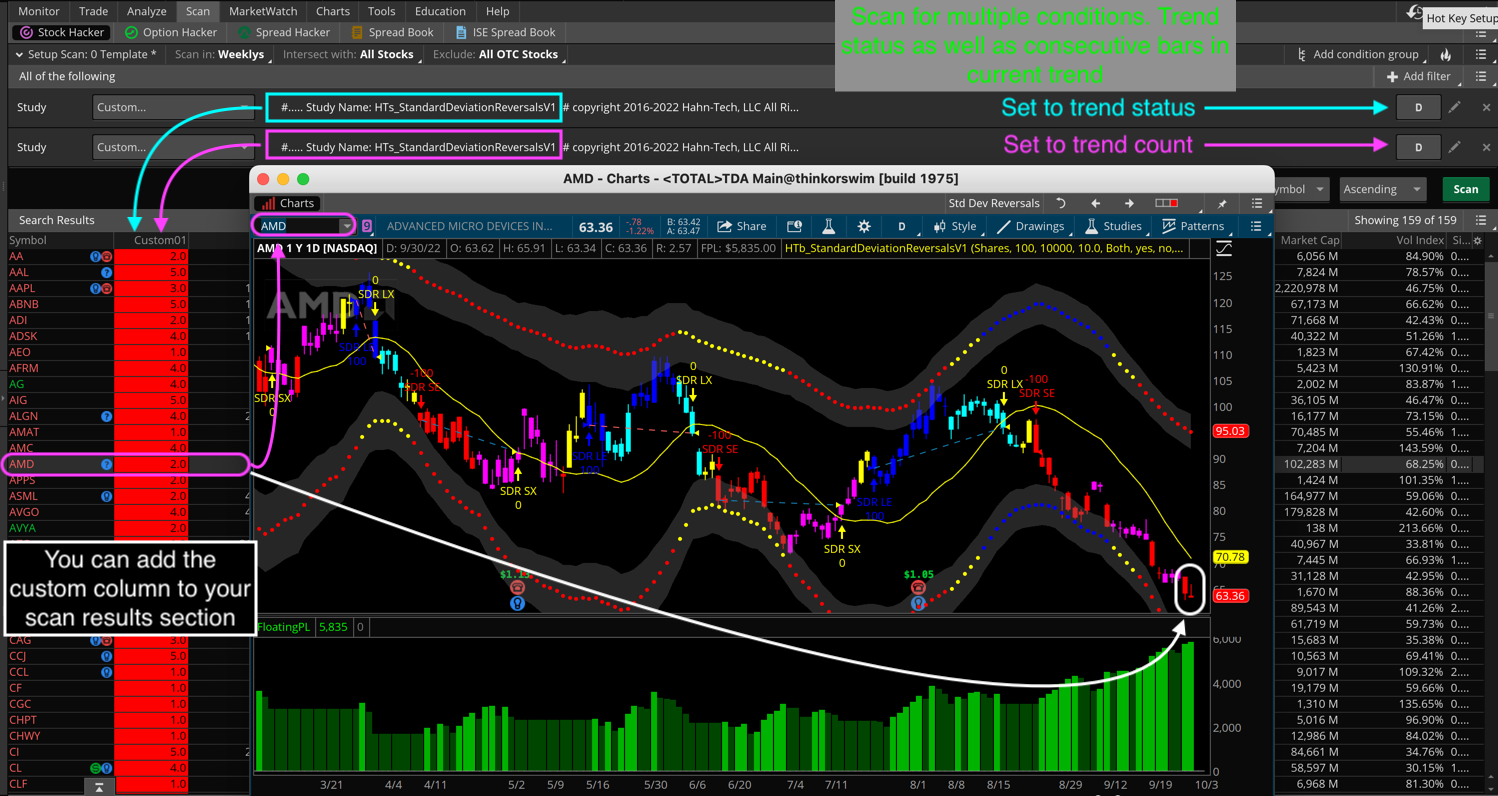1498x796 pixels.
Task: Click the chart back arrow icon
Action: pyautogui.click(x=1096, y=203)
